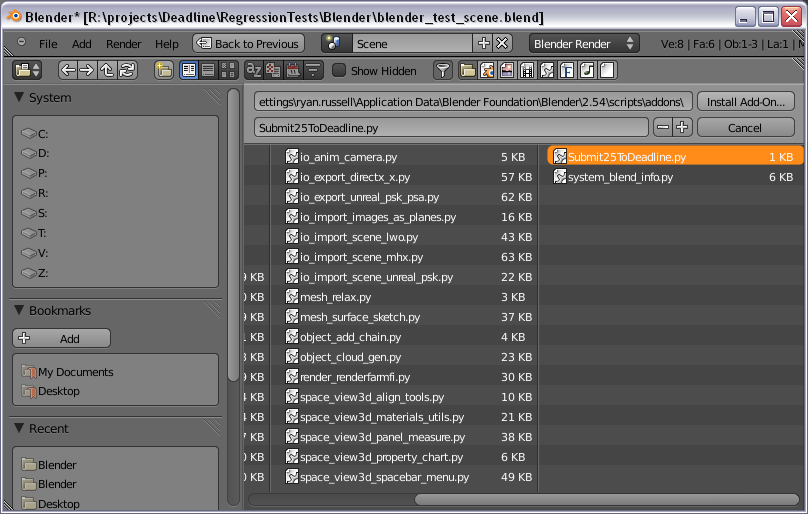Switch to short list display mode
808x514 pixels.
click(189, 70)
